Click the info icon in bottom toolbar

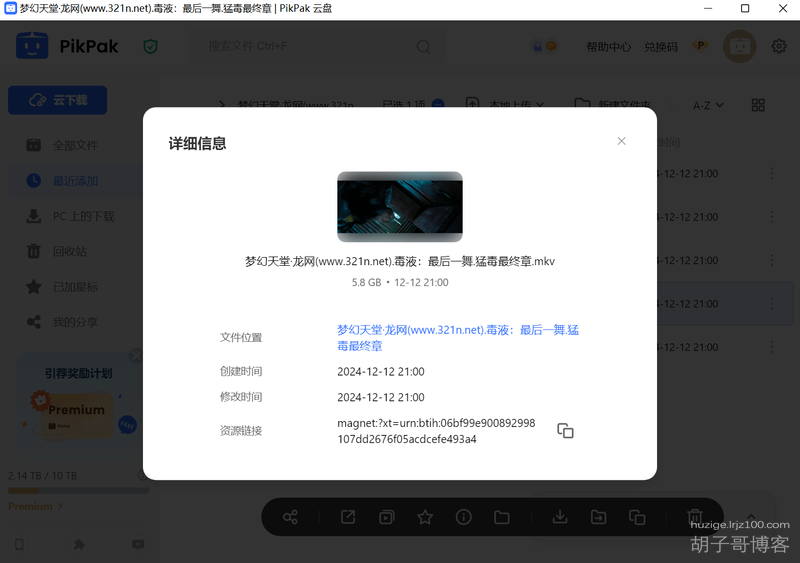coord(463,517)
